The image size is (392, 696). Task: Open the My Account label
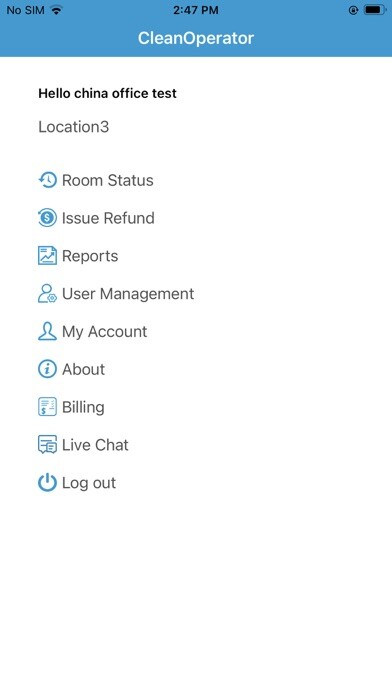pos(104,332)
